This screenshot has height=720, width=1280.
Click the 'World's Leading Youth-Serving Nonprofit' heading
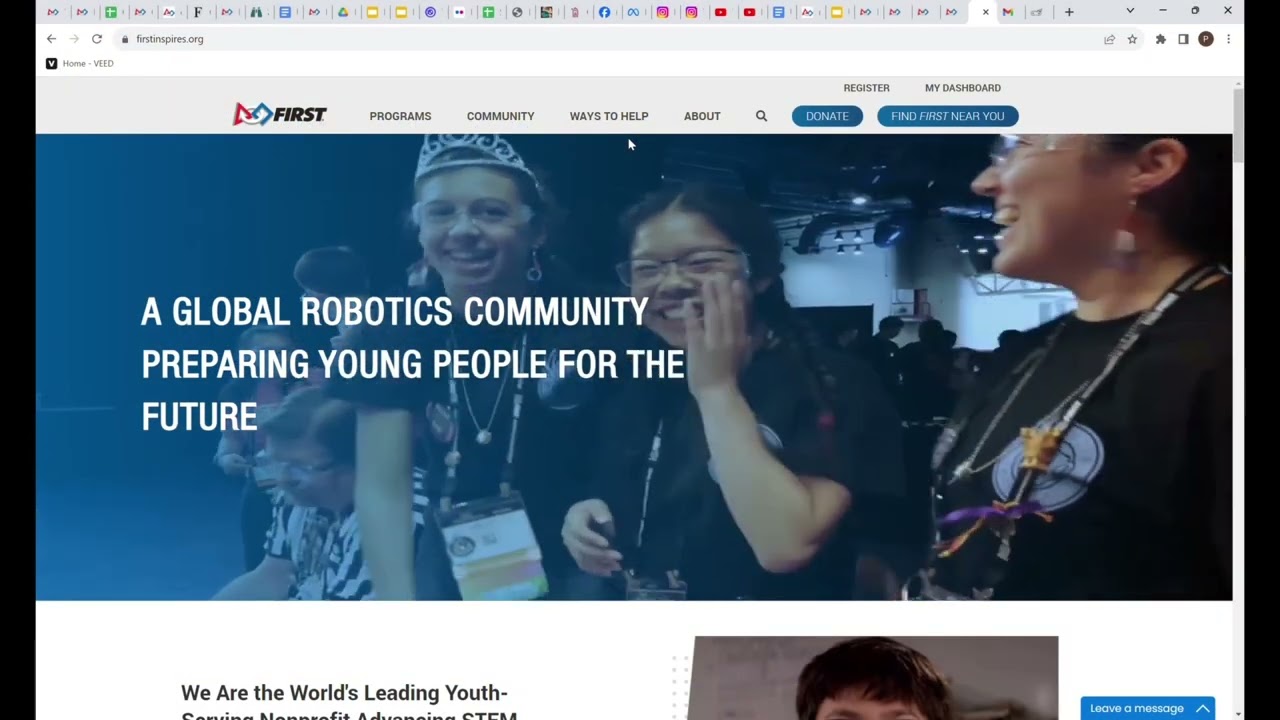coord(349,701)
